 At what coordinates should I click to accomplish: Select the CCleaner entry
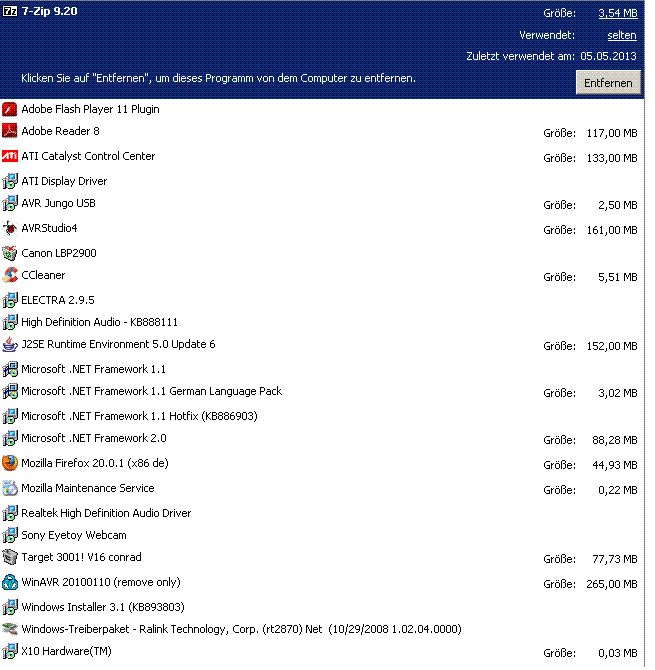[43, 275]
